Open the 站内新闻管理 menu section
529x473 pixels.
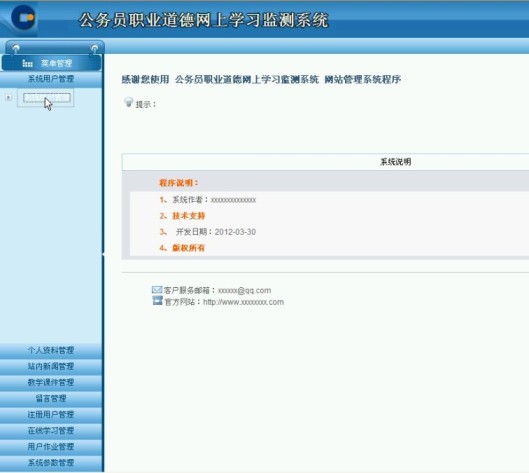coord(51,367)
